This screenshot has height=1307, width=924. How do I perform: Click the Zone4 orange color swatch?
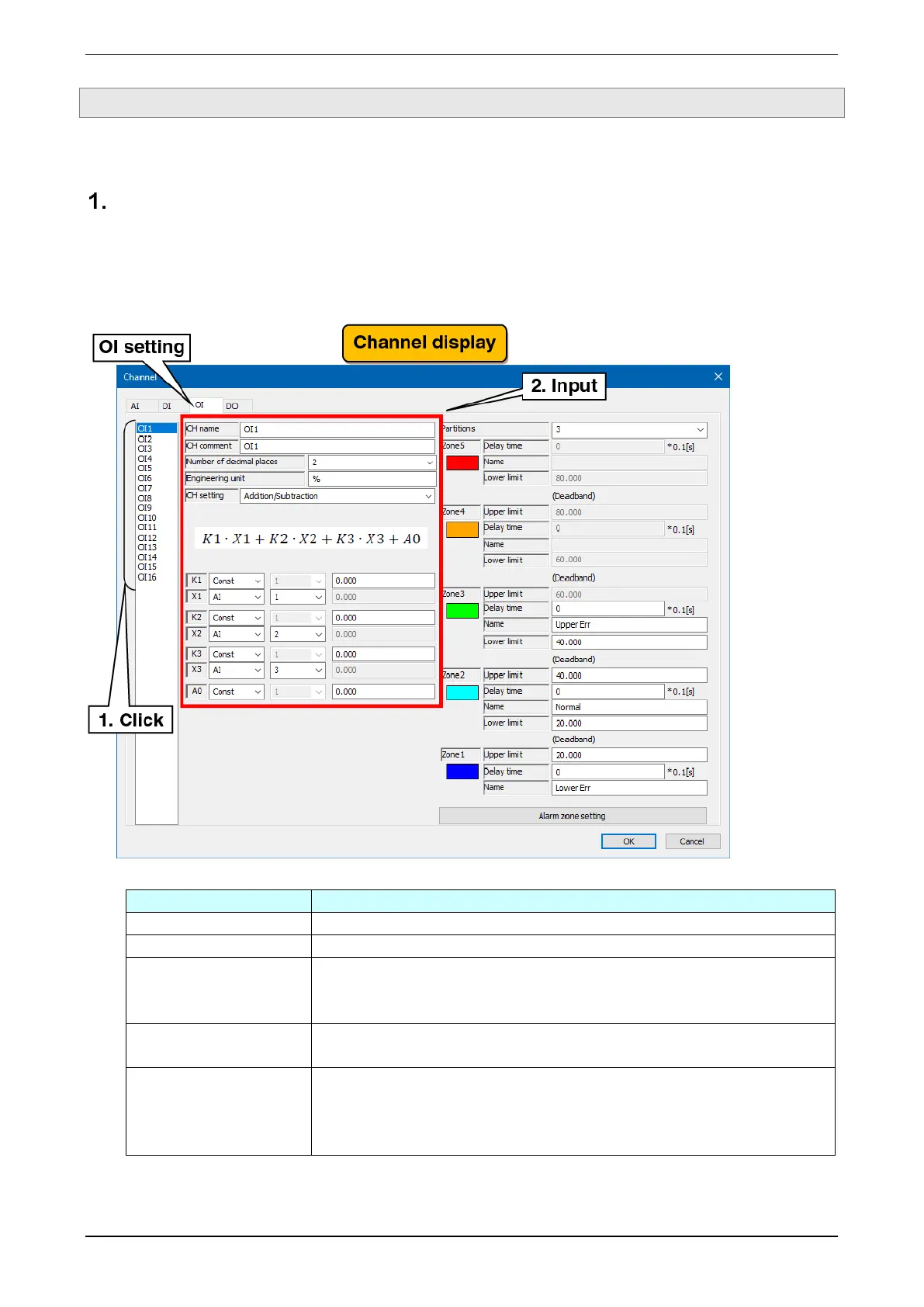462,529
